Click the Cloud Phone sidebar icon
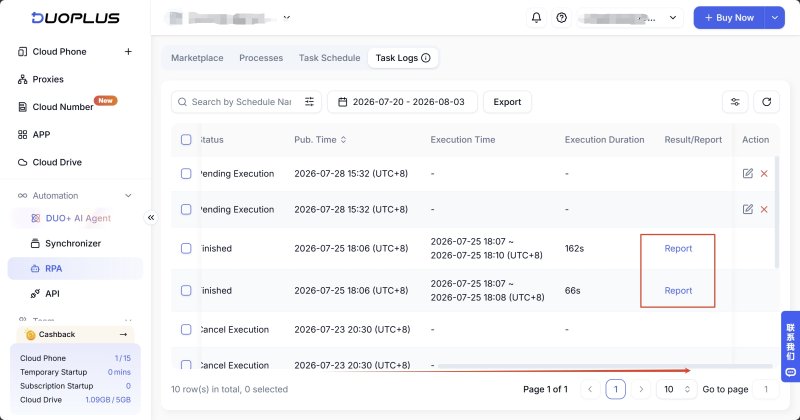 (22, 52)
